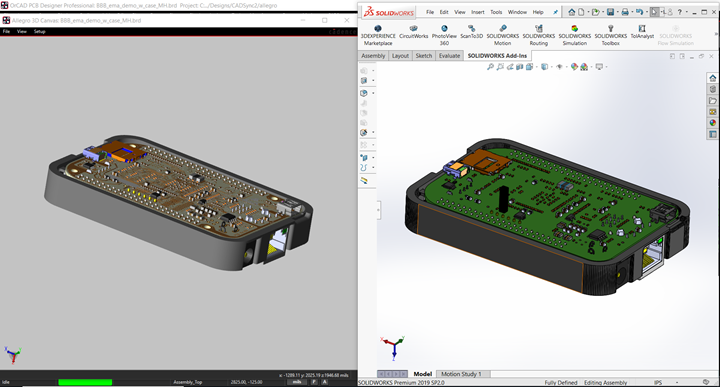Select the Model tab at bottom
720x387 pixels.
[422, 374]
